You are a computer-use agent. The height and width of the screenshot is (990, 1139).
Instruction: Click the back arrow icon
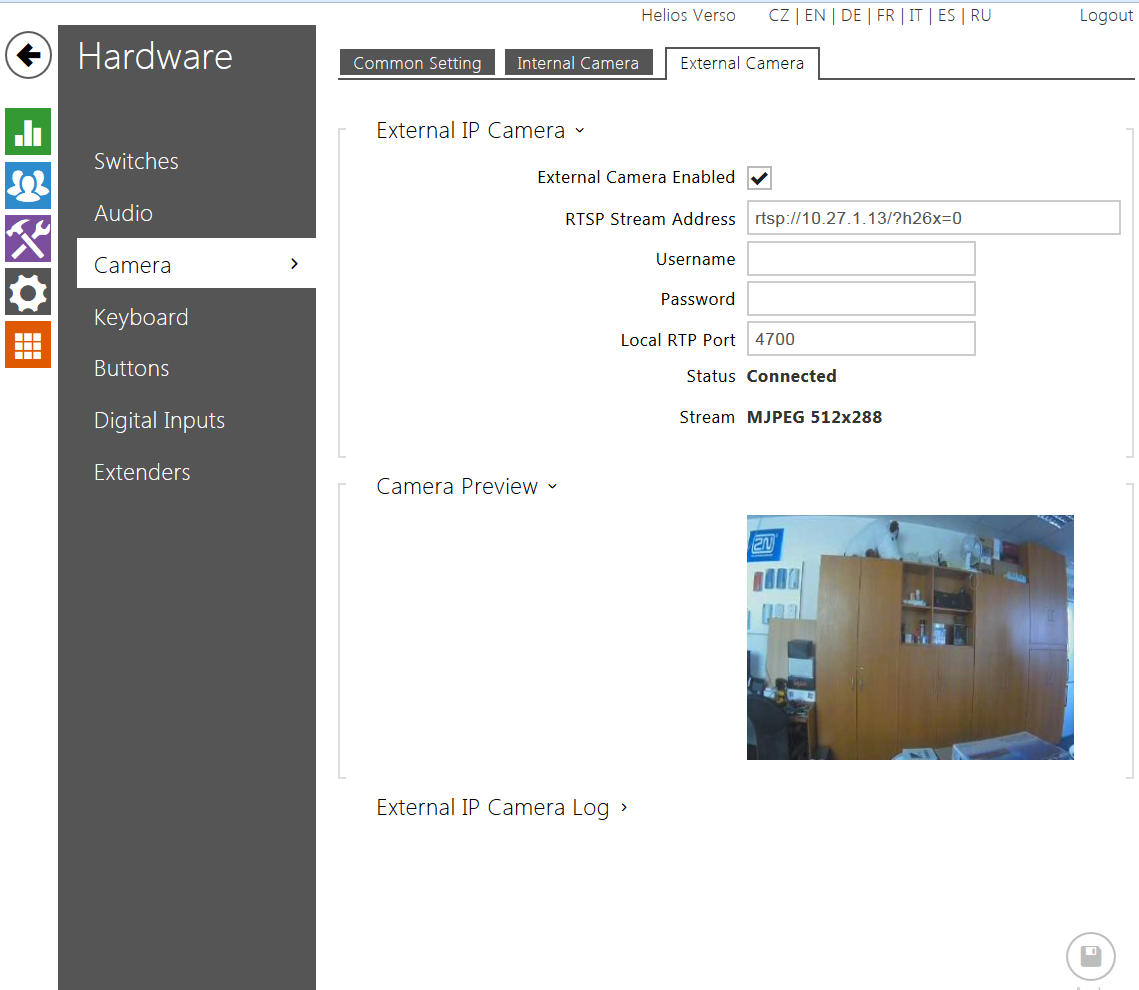click(28, 55)
